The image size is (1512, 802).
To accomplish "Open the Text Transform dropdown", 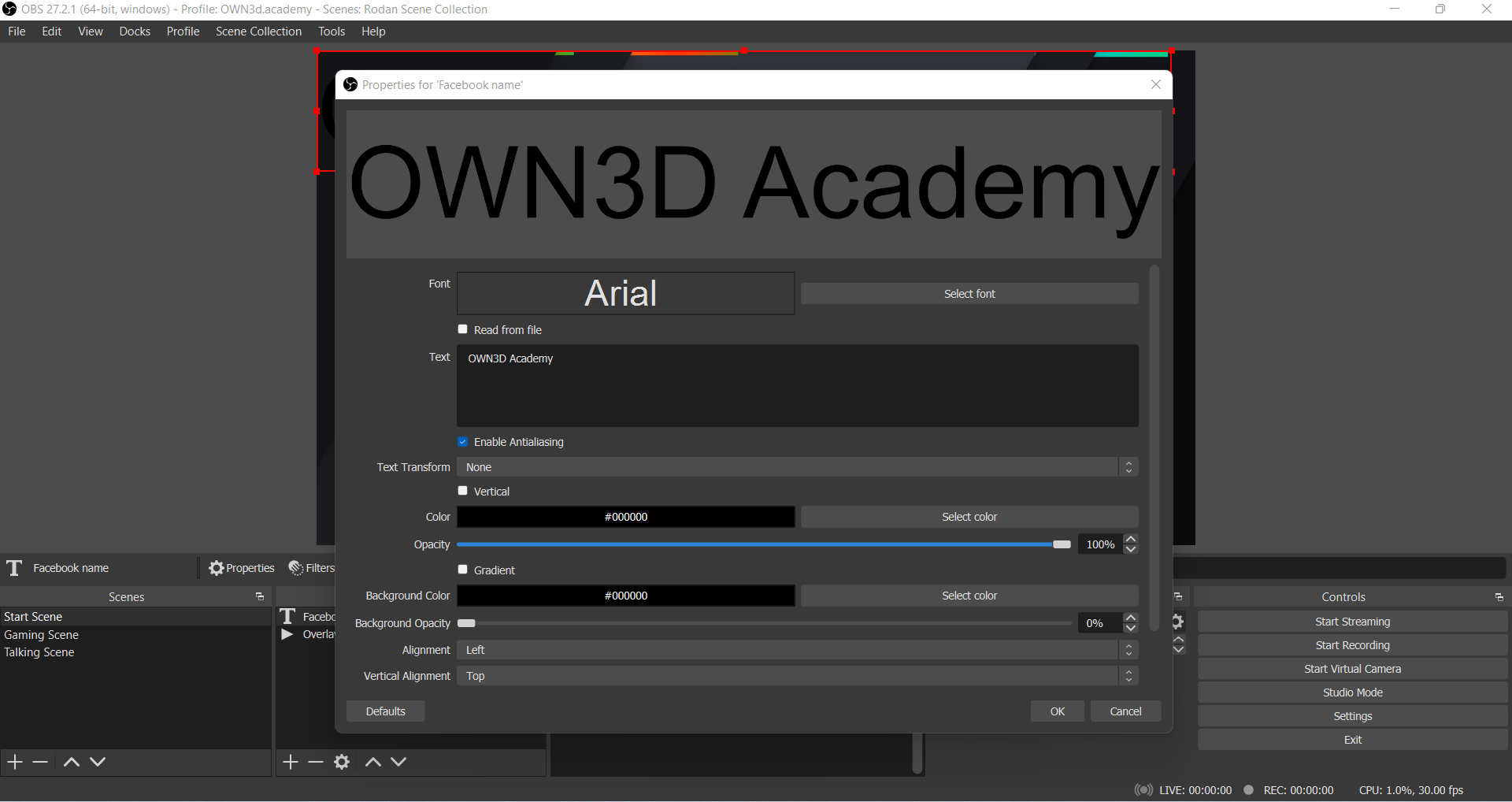I will click(x=797, y=467).
